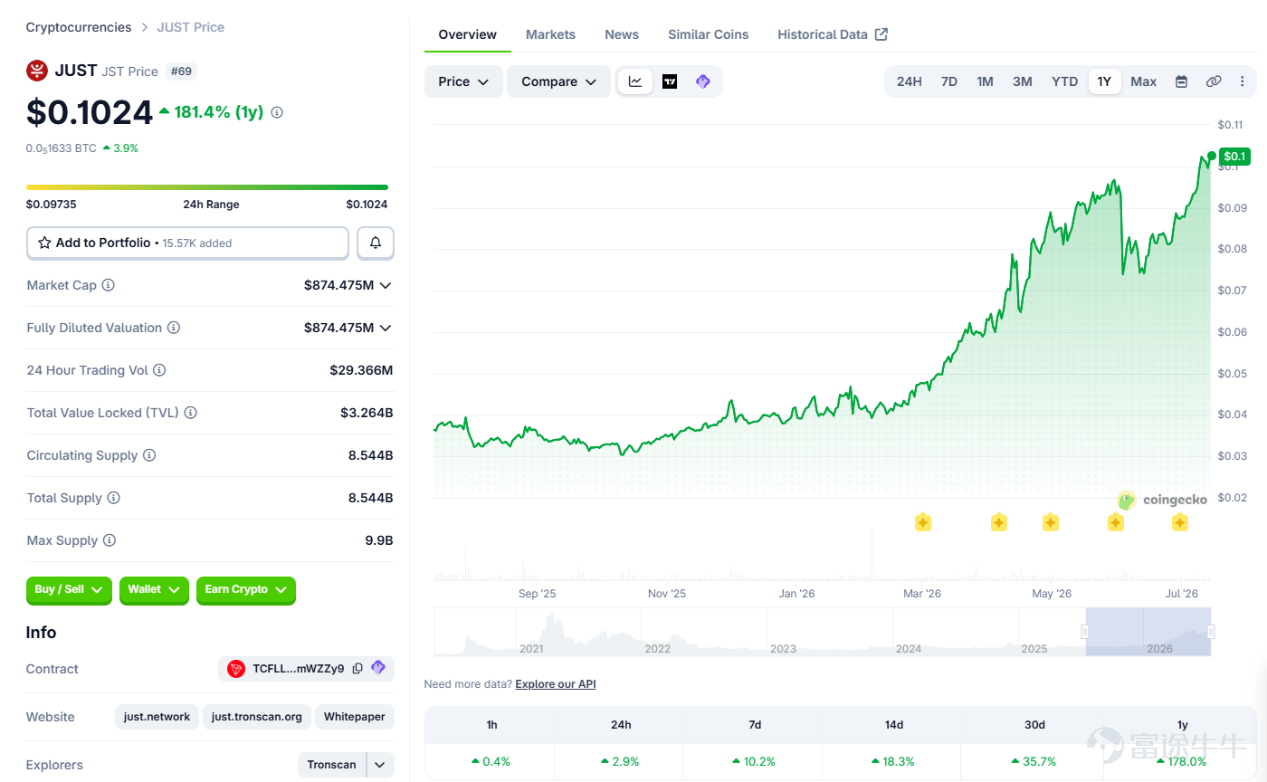The image size is (1267, 782).
Task: Expand the Fully Diluted Valuation chevron
Action: pos(386,328)
